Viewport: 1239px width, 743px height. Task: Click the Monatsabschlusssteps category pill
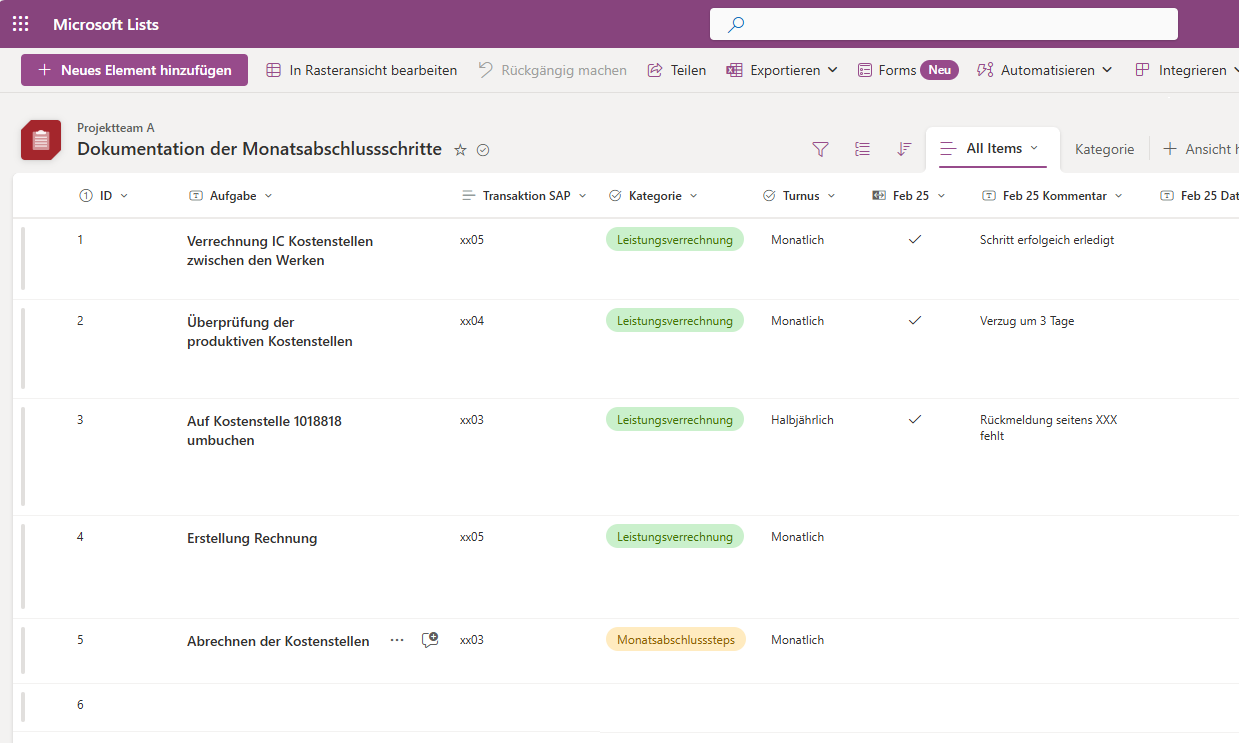(x=676, y=639)
